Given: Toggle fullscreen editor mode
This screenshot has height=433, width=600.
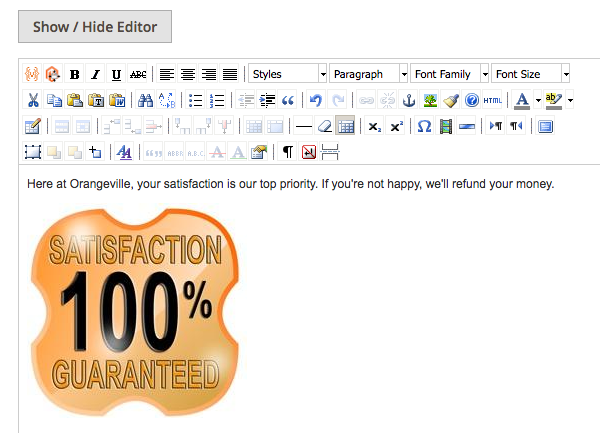Looking at the screenshot, I should tap(545, 126).
